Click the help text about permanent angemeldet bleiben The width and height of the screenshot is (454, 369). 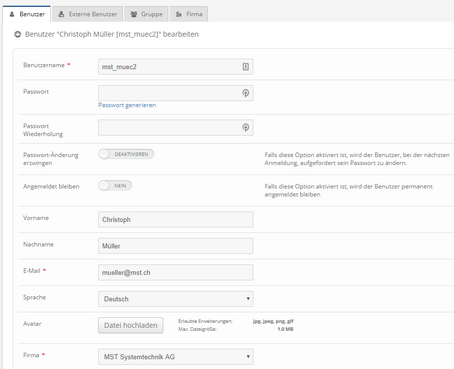[349, 190]
